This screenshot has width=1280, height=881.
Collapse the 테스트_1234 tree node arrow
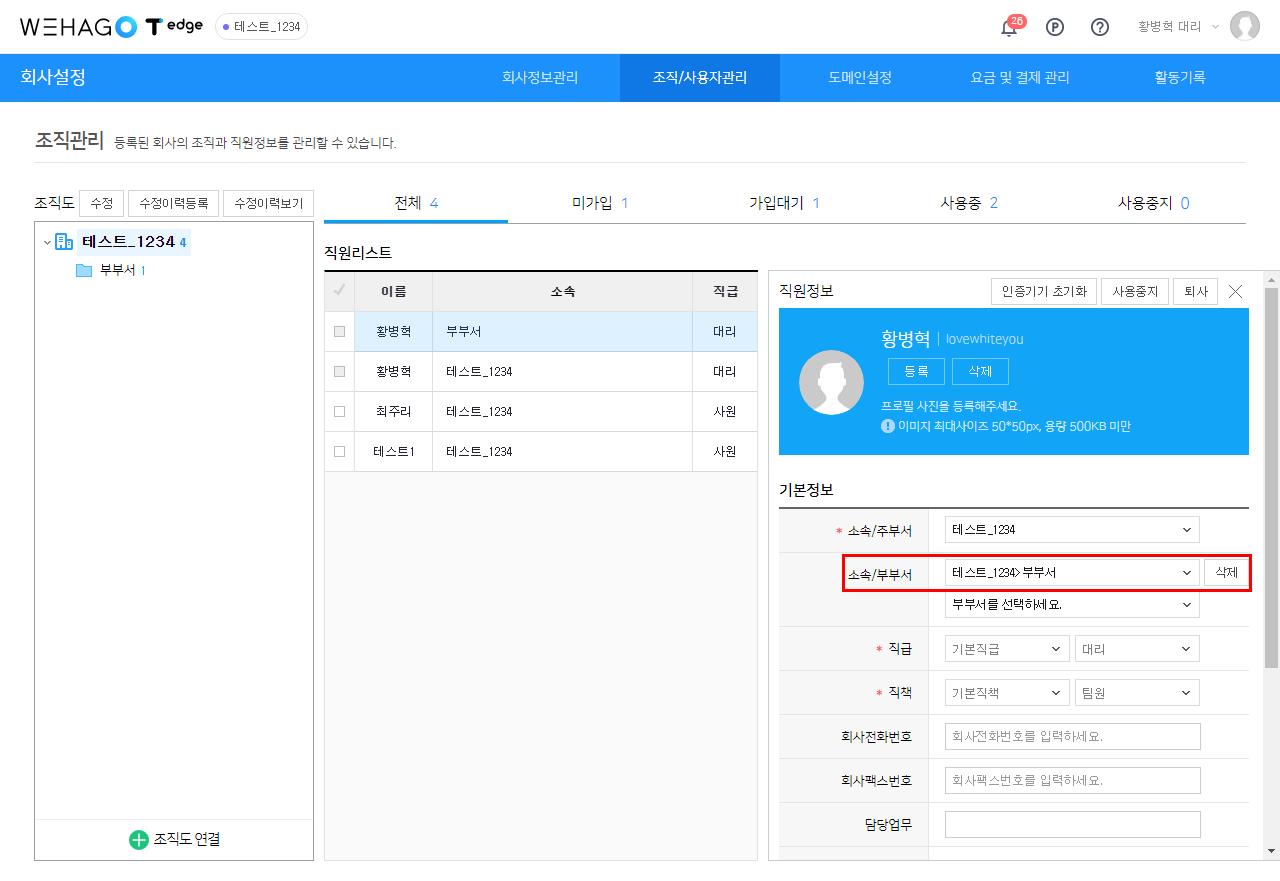47,242
